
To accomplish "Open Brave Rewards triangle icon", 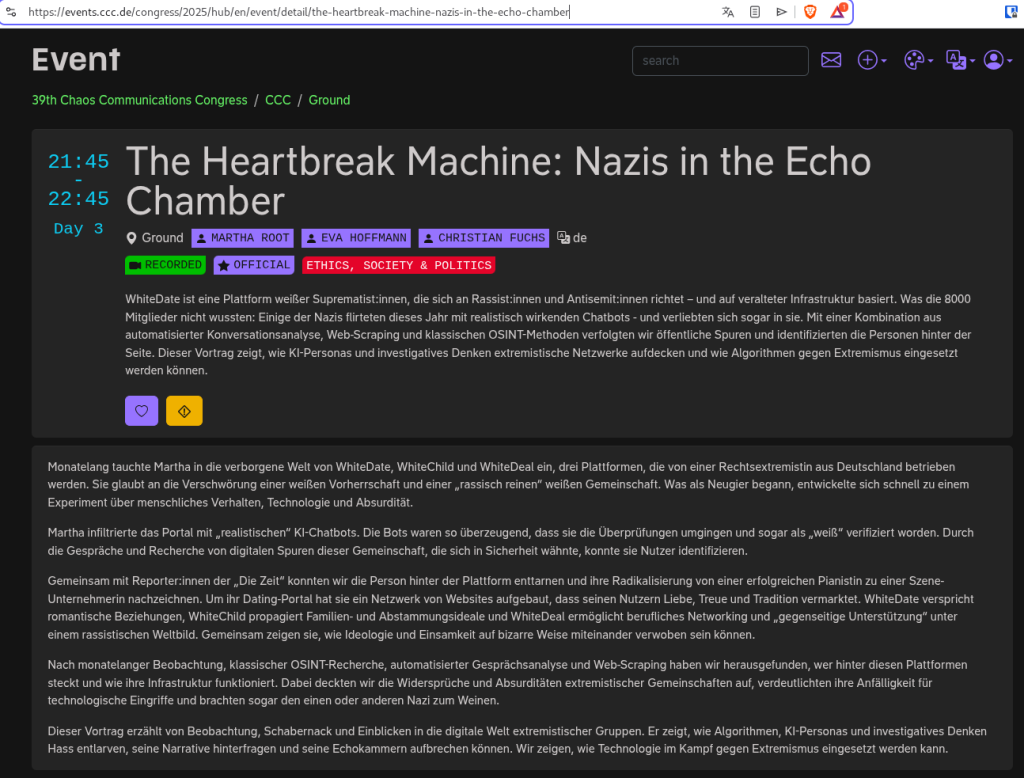I will pyautogui.click(x=838, y=12).
